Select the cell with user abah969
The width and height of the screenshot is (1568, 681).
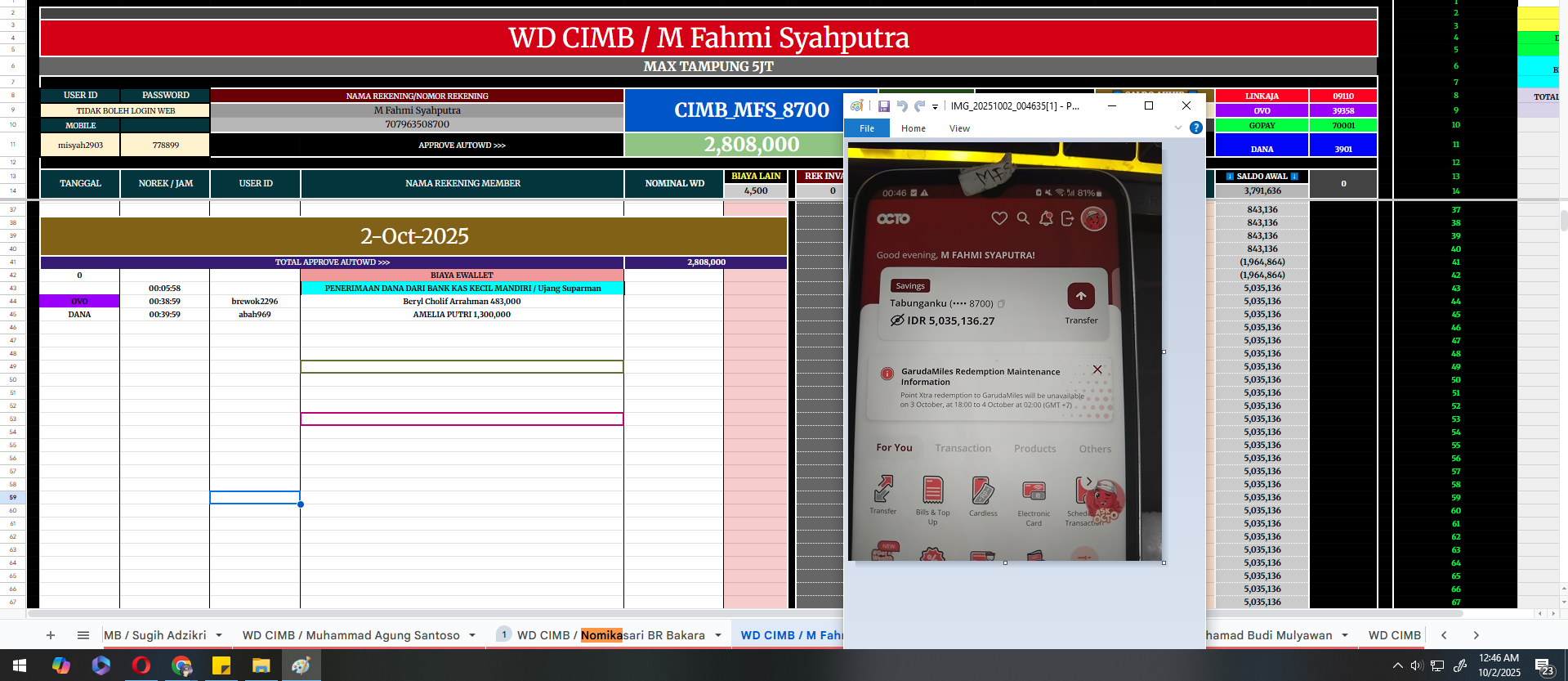click(255, 315)
